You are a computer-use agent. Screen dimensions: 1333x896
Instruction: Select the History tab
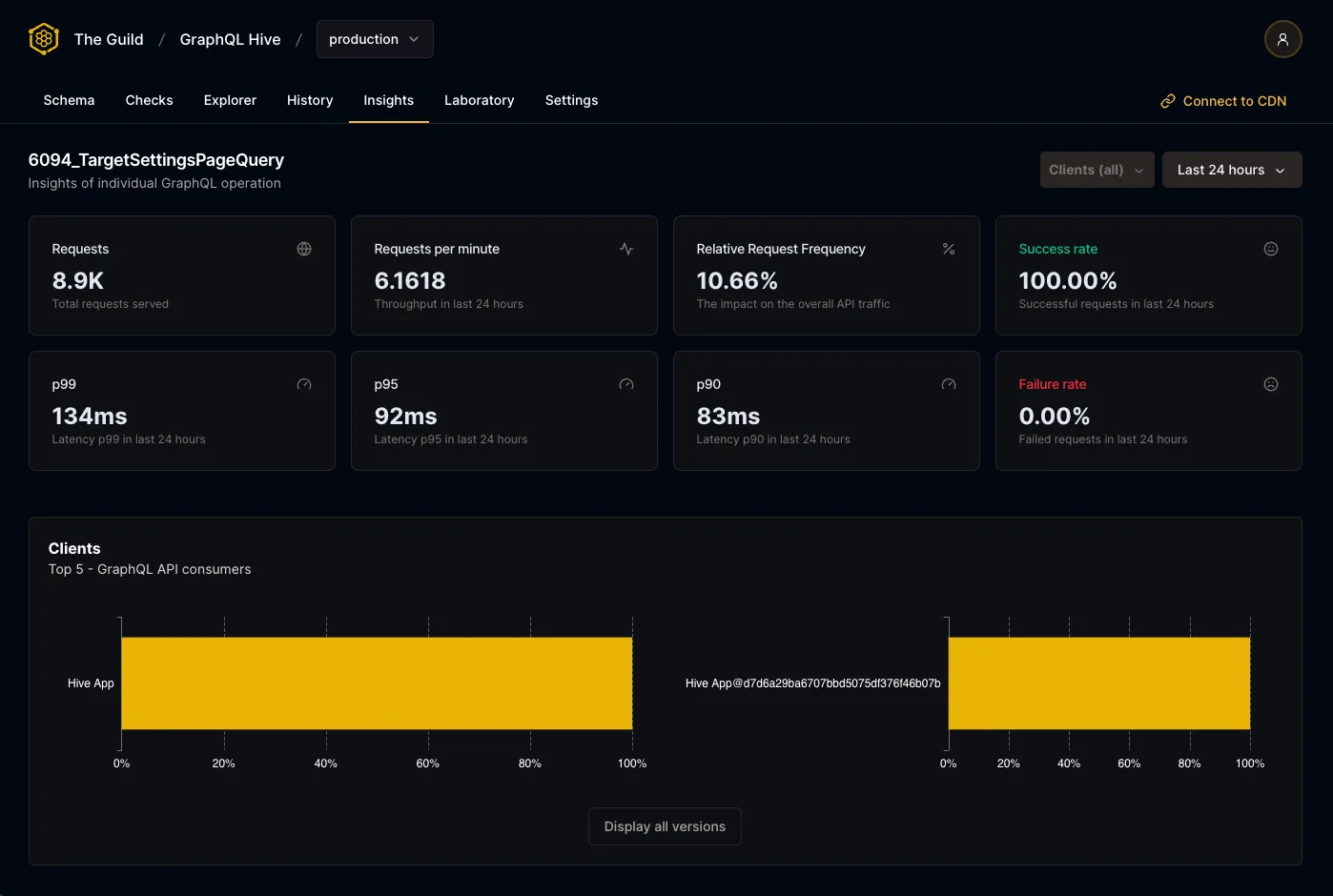click(x=310, y=100)
